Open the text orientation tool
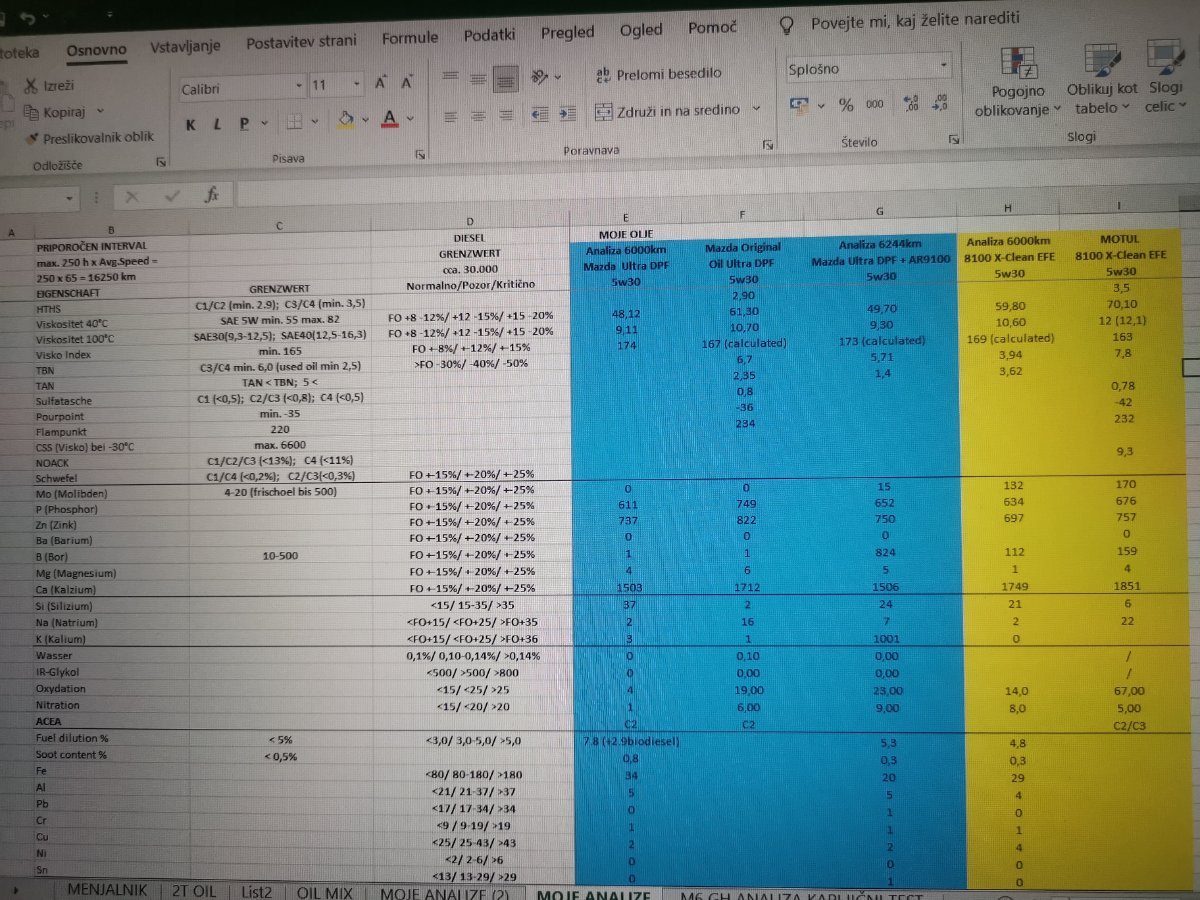 540,76
